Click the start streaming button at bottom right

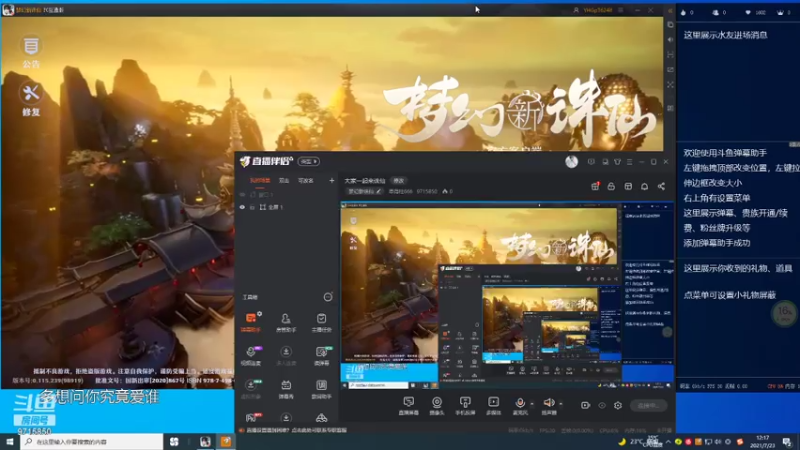click(x=648, y=406)
